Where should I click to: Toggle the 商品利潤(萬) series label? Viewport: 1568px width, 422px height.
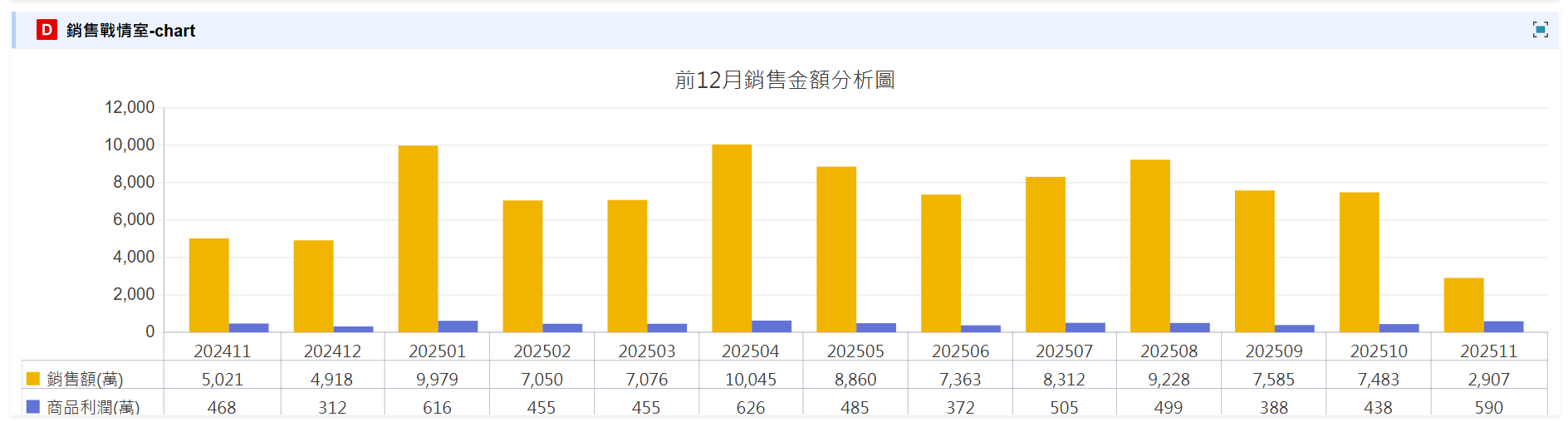93,408
